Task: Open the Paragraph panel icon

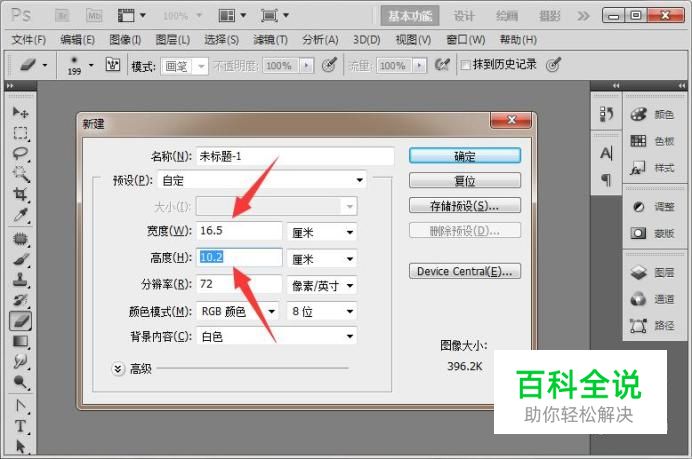Action: click(606, 180)
